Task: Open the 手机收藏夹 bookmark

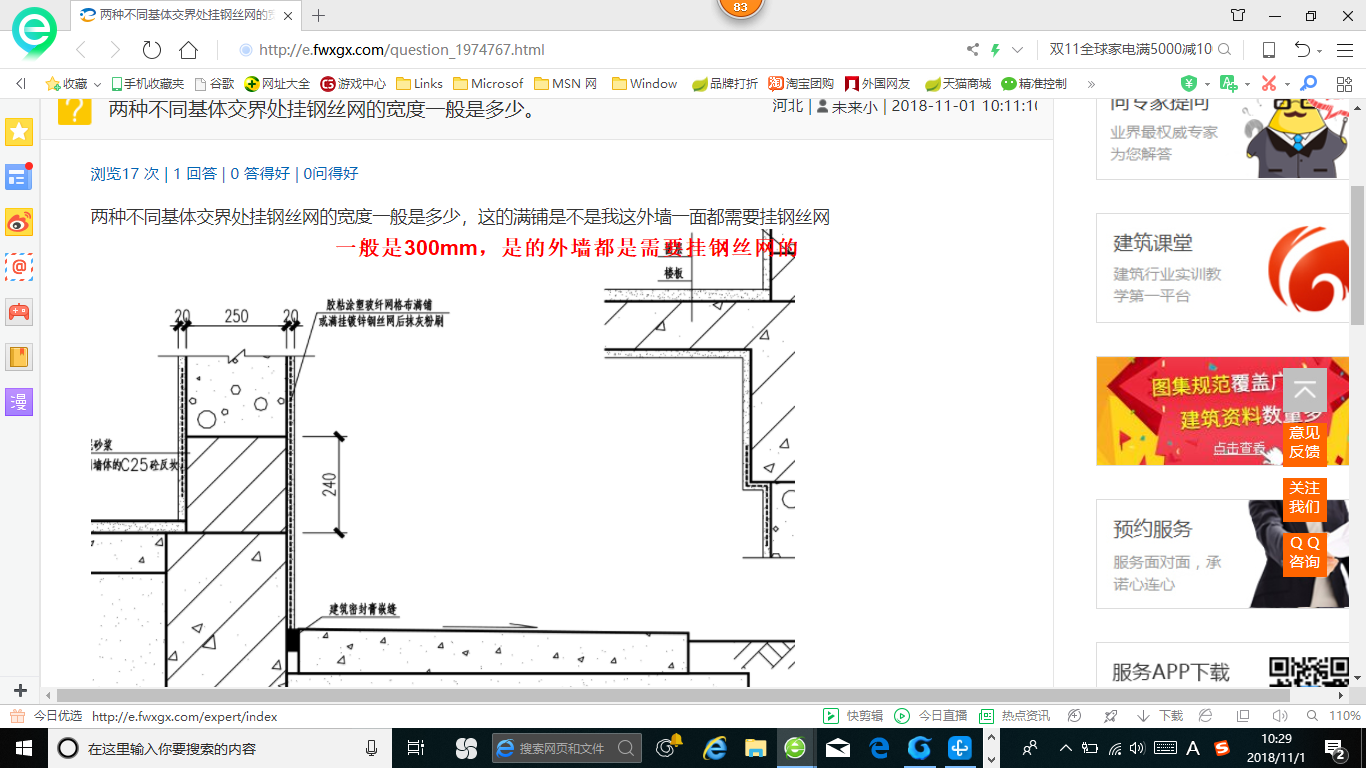Action: [x=147, y=84]
